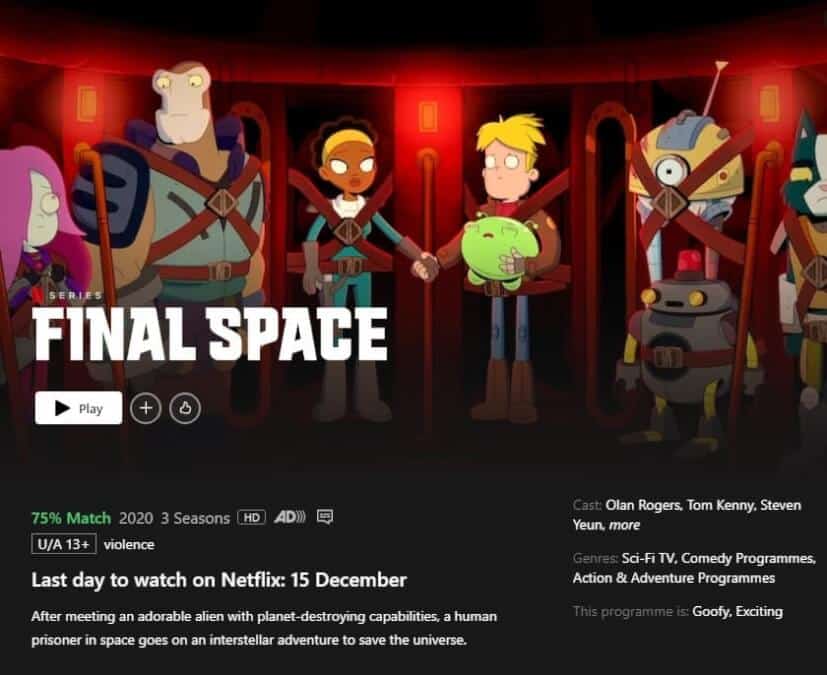Screen dimensions: 827x675
Task: Click the 3 Seasons label
Action: pyautogui.click(x=195, y=518)
